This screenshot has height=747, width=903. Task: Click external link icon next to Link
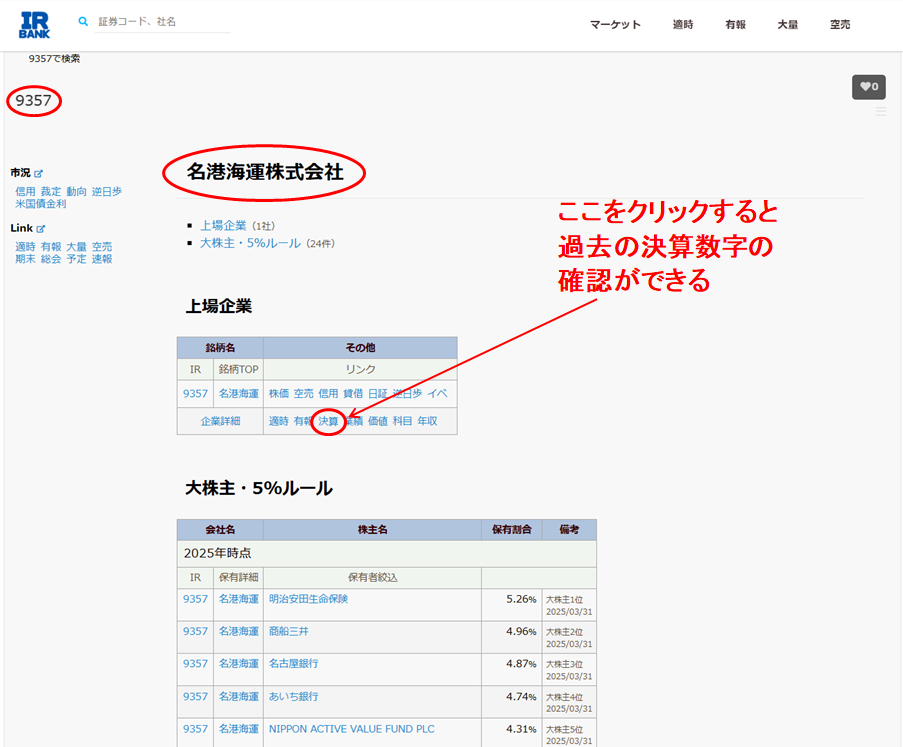coord(41,229)
